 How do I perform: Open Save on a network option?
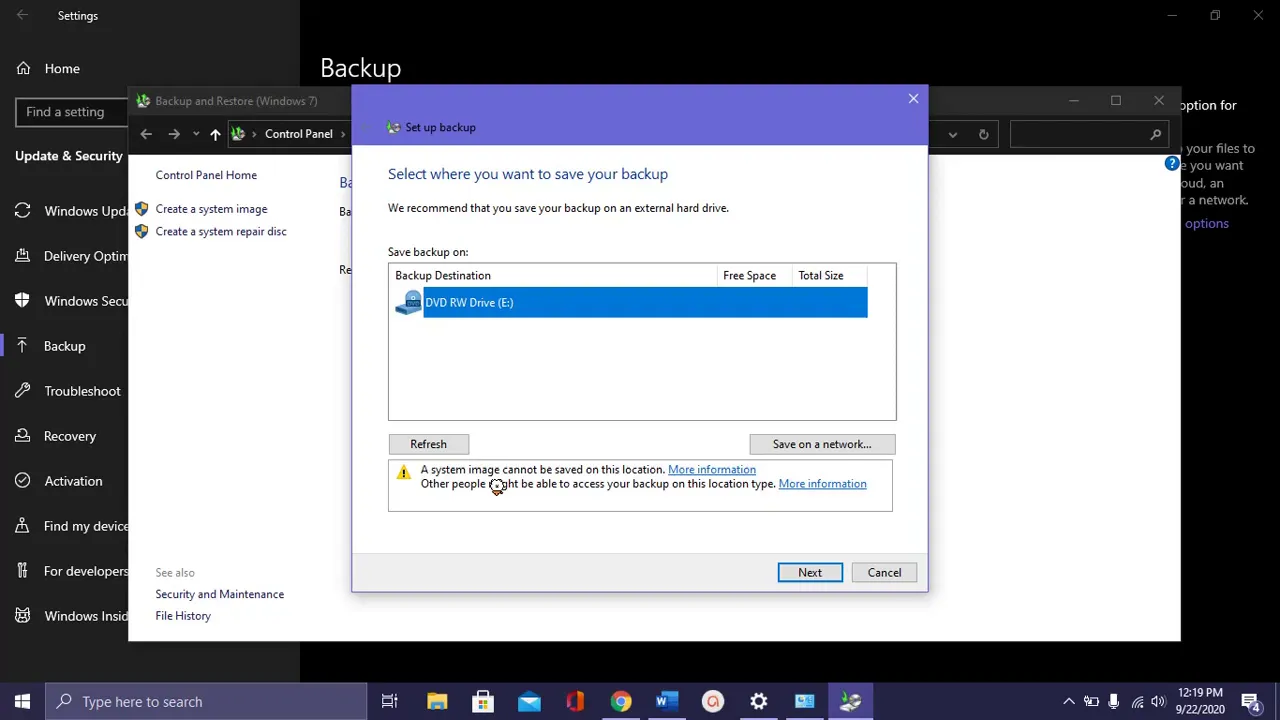pyautogui.click(x=822, y=444)
